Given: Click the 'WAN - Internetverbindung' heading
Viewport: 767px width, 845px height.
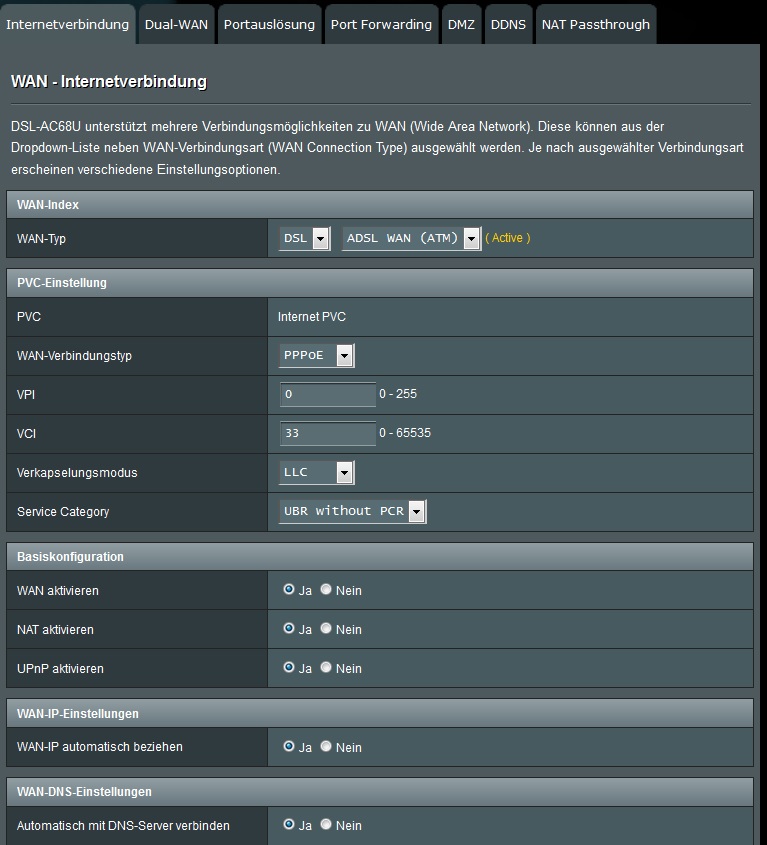Looking at the screenshot, I should click(x=109, y=81).
